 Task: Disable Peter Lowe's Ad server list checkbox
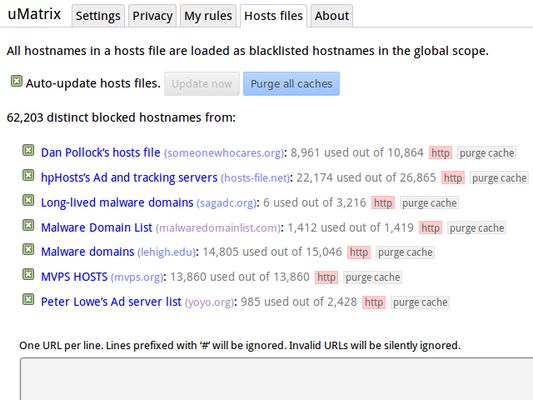28,299
